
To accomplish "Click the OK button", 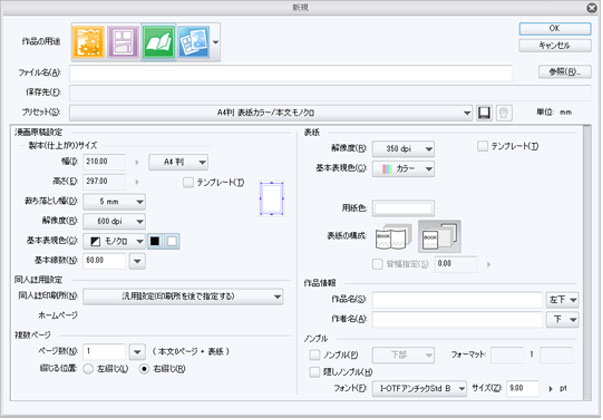I will click(x=555, y=28).
